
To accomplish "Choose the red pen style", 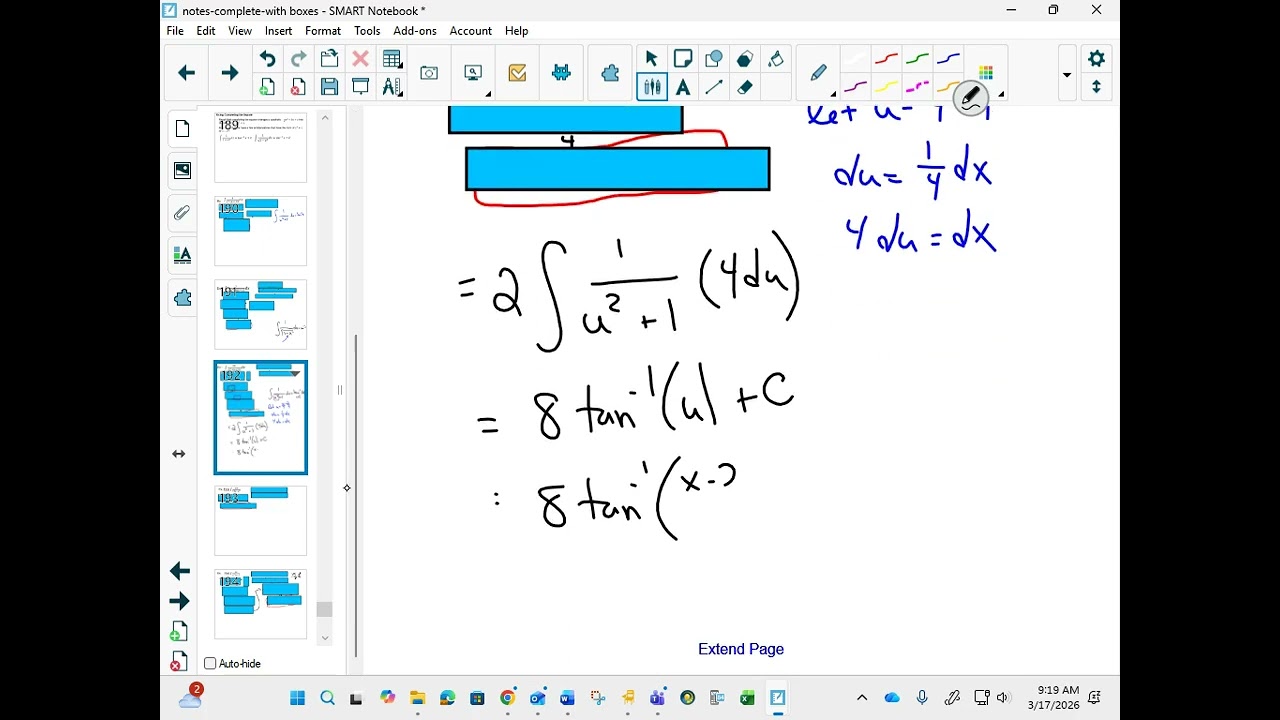I will (x=886, y=59).
